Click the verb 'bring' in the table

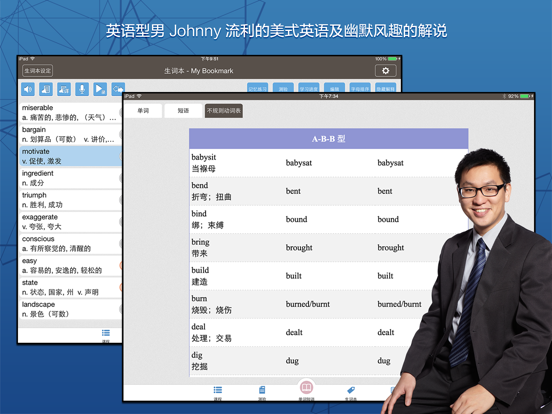200,242
